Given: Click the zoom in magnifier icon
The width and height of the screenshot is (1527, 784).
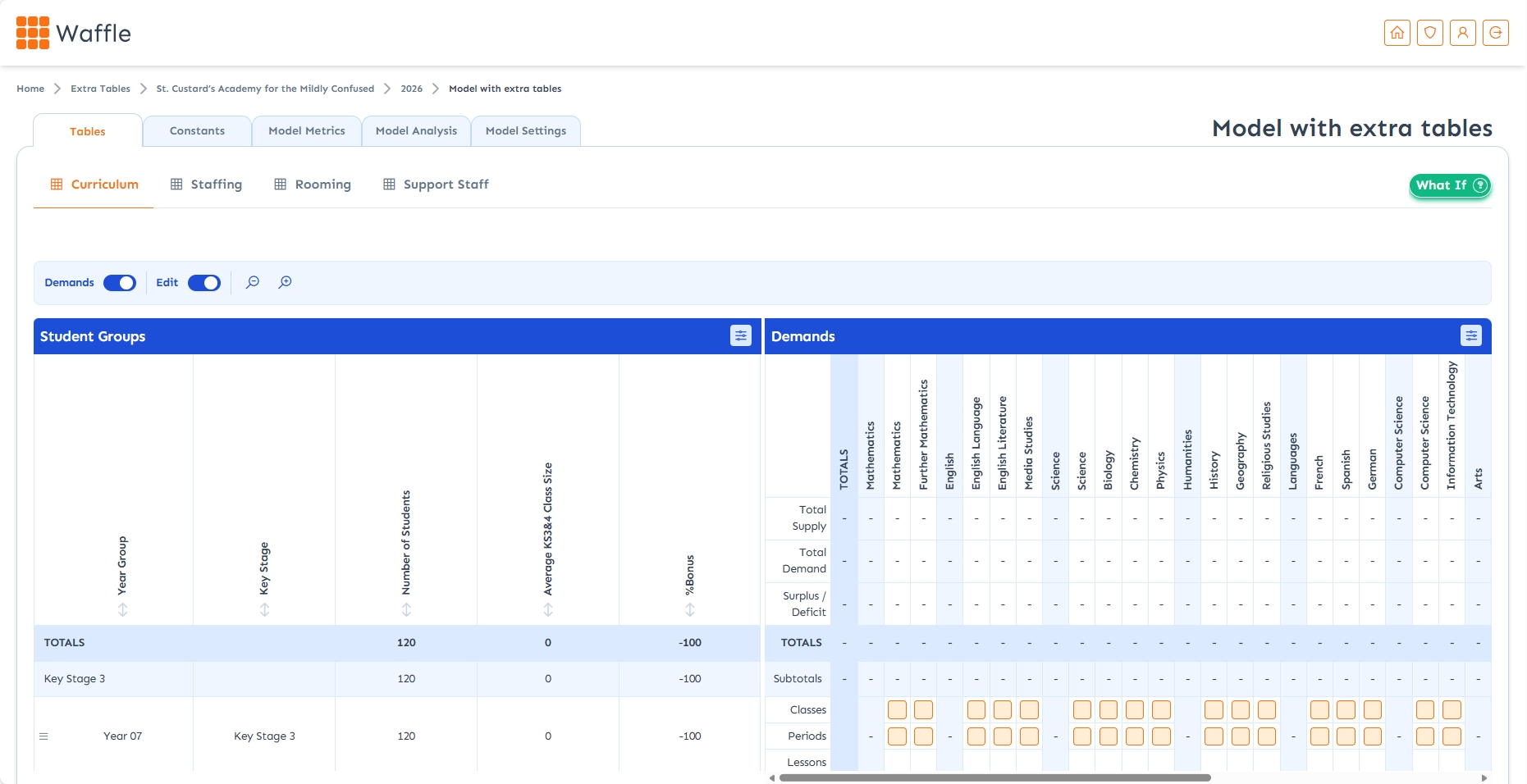Looking at the screenshot, I should click(285, 282).
